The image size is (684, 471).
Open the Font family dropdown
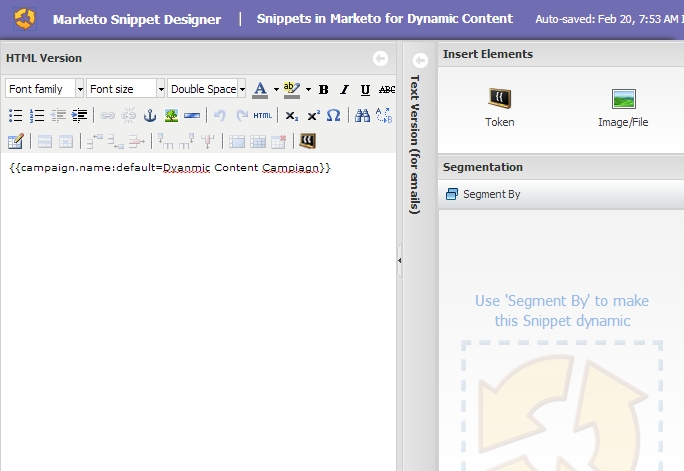(44, 89)
